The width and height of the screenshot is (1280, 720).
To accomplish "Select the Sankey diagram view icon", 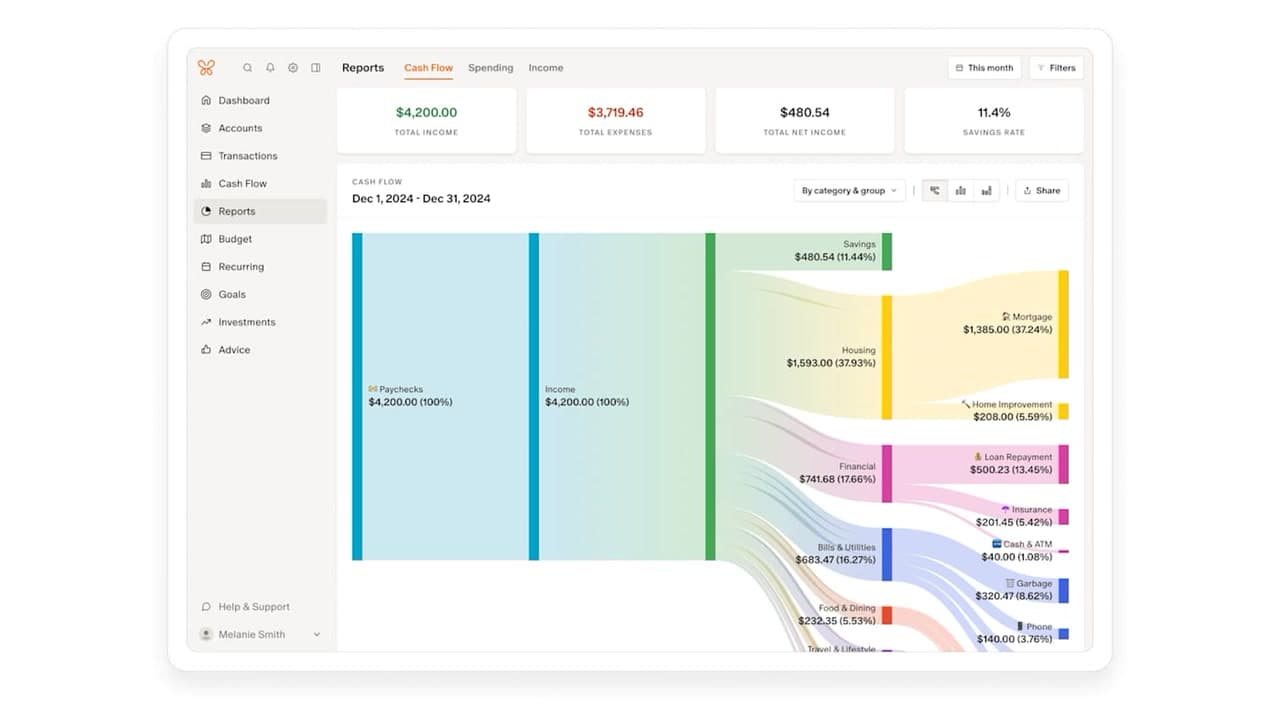I will [x=934, y=189].
